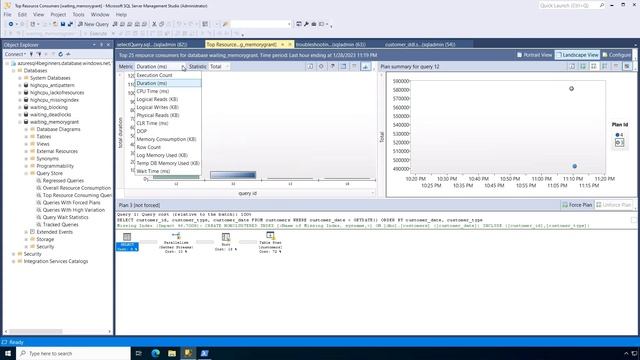Click the Regressed Queries report icon
Screen dimensions: 640x360
pyautogui.click(x=39, y=181)
